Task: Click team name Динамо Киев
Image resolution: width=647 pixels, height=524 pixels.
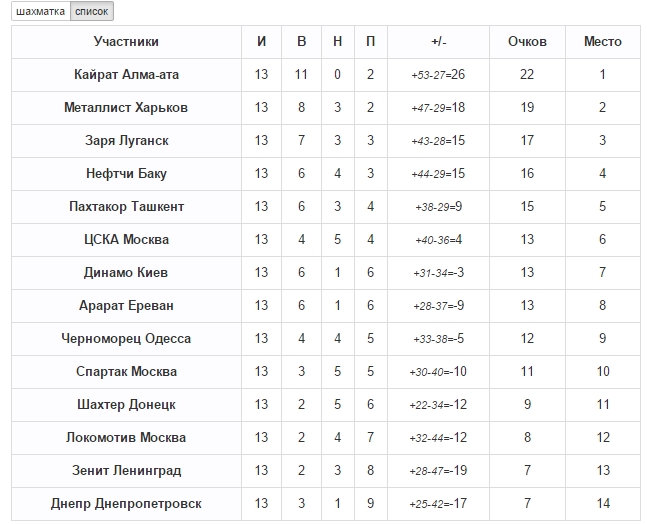Action: 126,273
